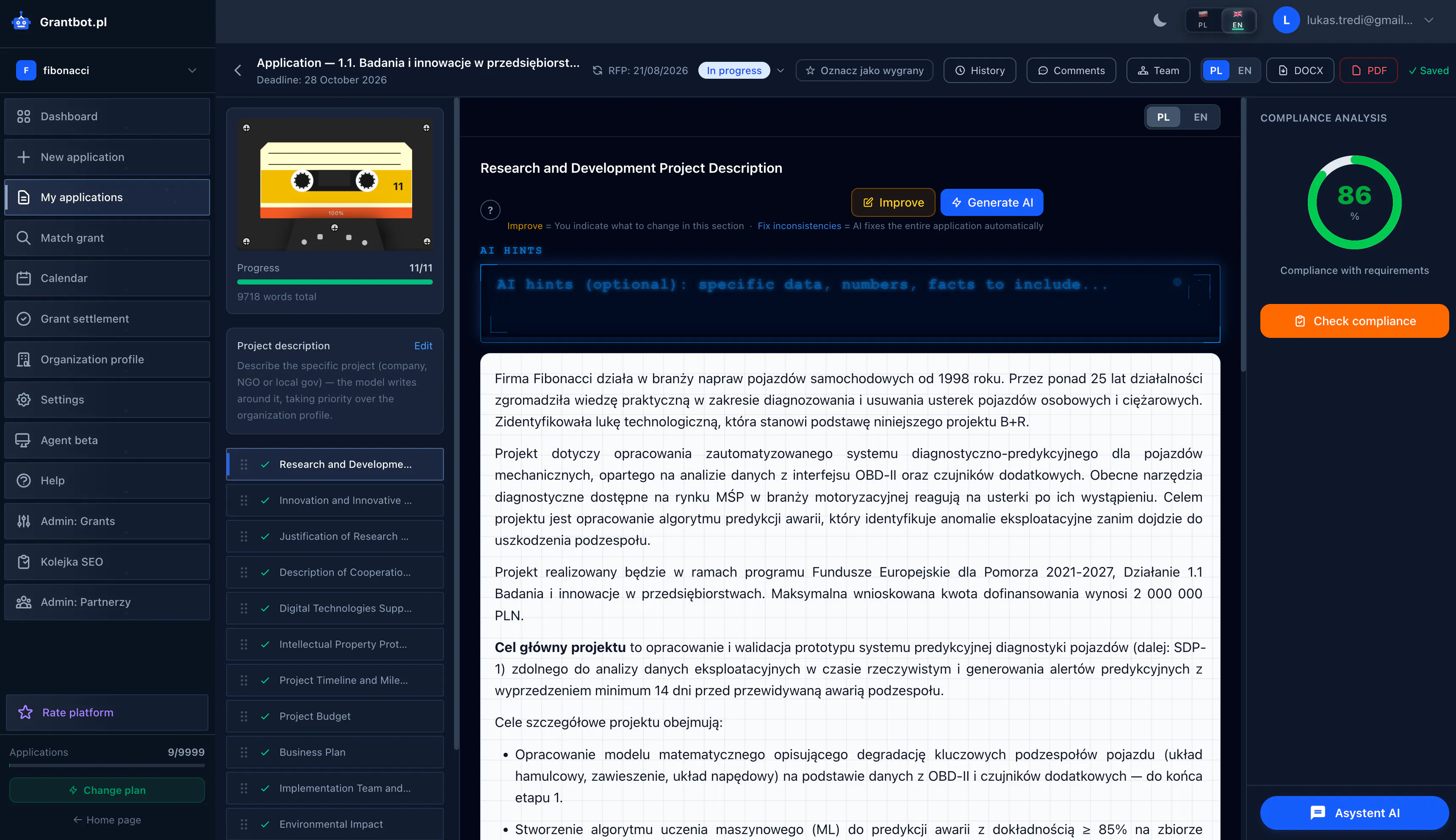Click the Match grant search icon
This screenshot has height=840, width=1456.
tap(24, 238)
